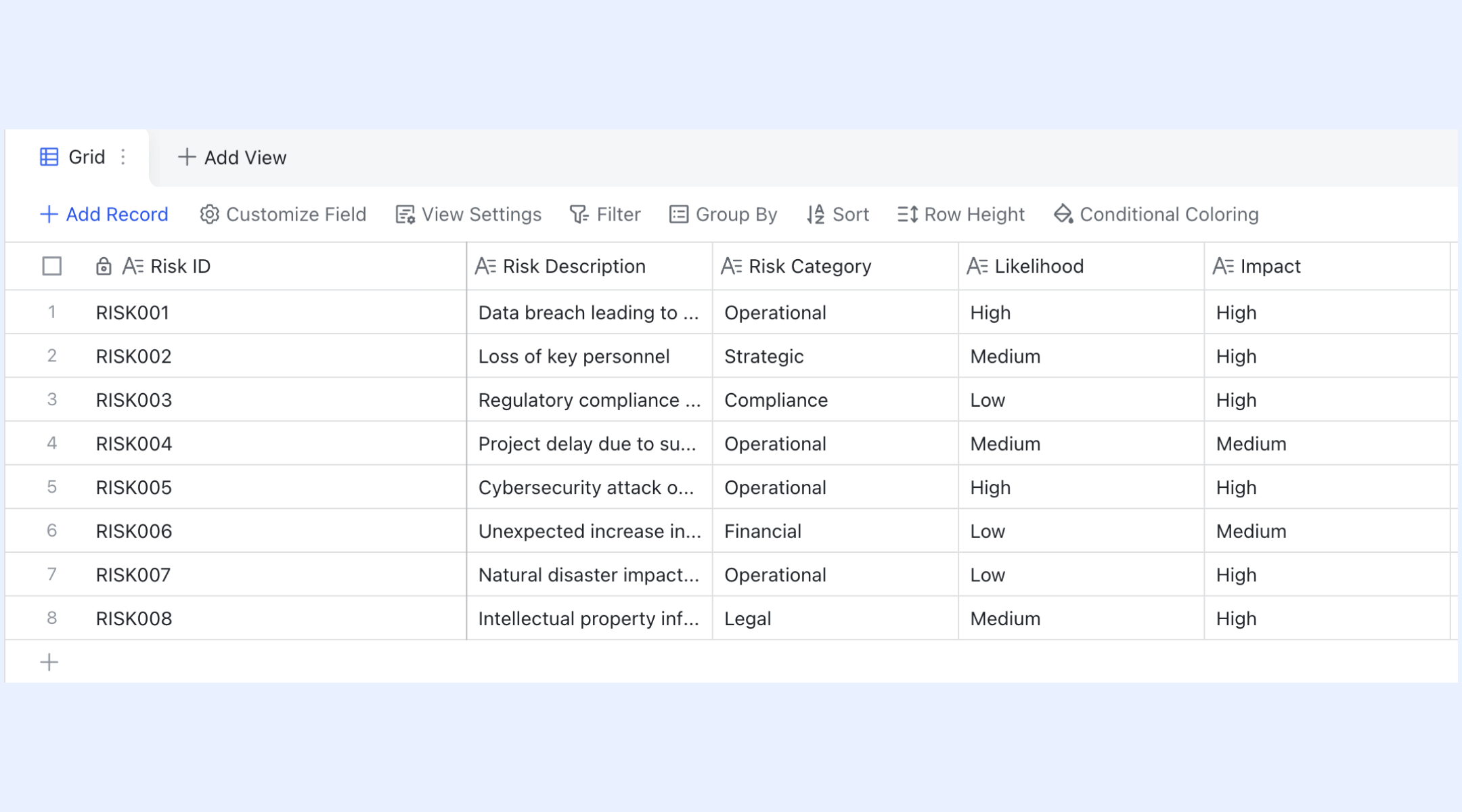Viewport: 1462px width, 812px height.
Task: Click the Legal category cell
Action: 835,618
